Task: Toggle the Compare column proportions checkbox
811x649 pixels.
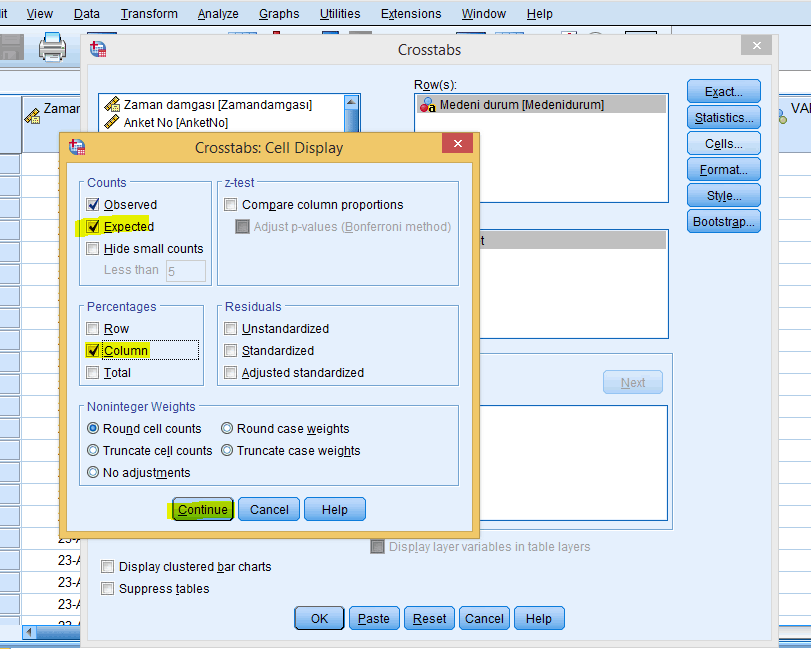Action: coord(232,205)
